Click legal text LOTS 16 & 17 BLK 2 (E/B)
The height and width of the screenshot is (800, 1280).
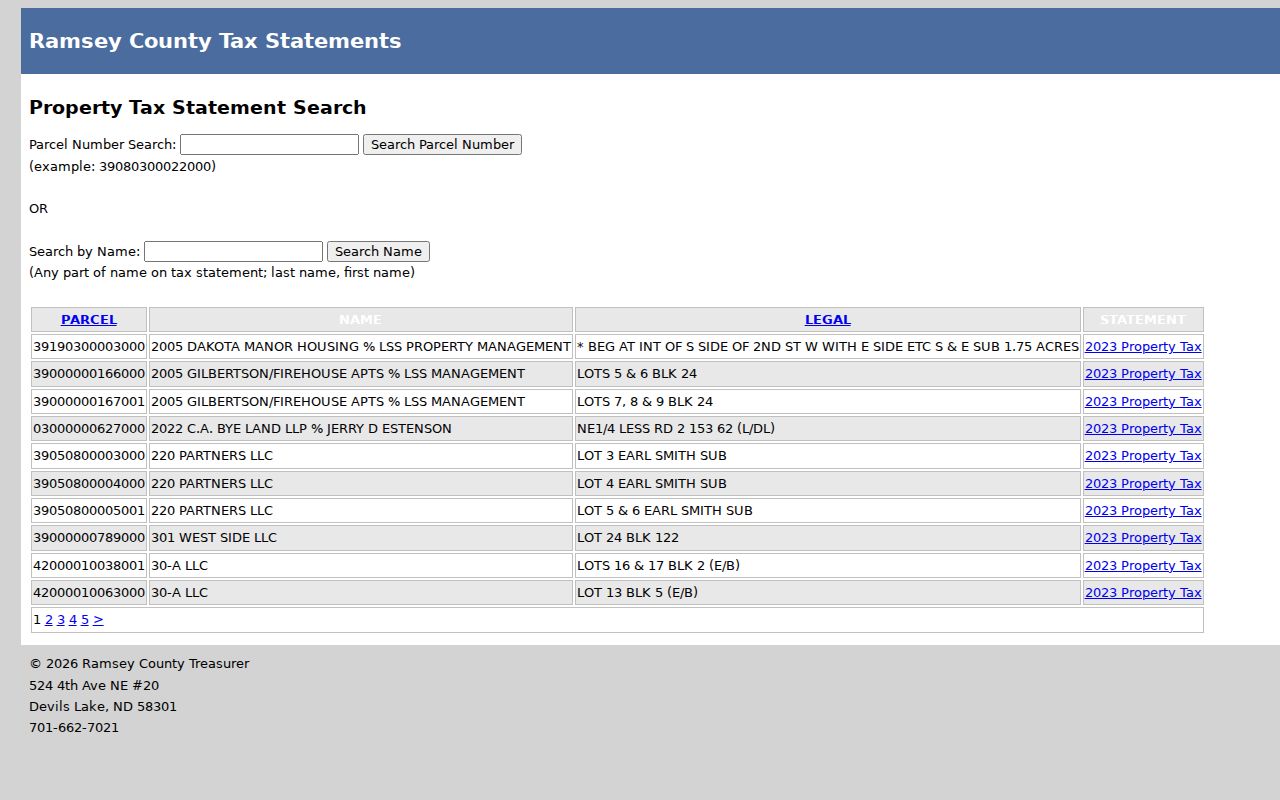click(658, 566)
